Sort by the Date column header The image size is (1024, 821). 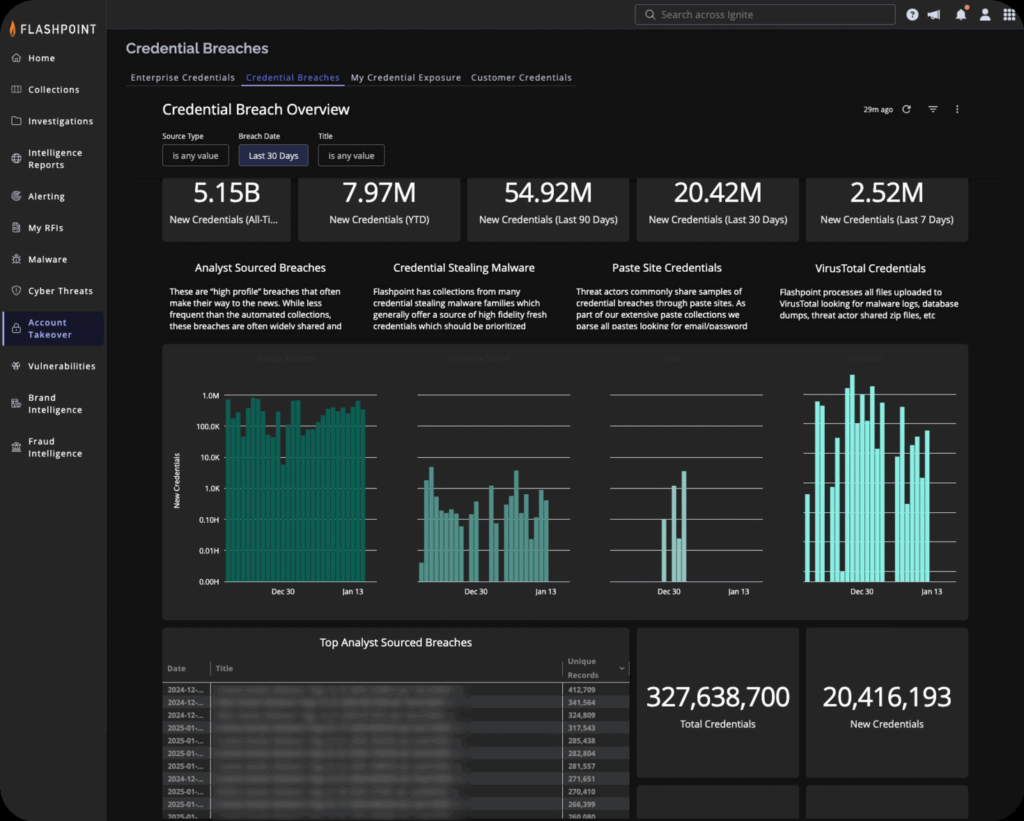click(176, 668)
